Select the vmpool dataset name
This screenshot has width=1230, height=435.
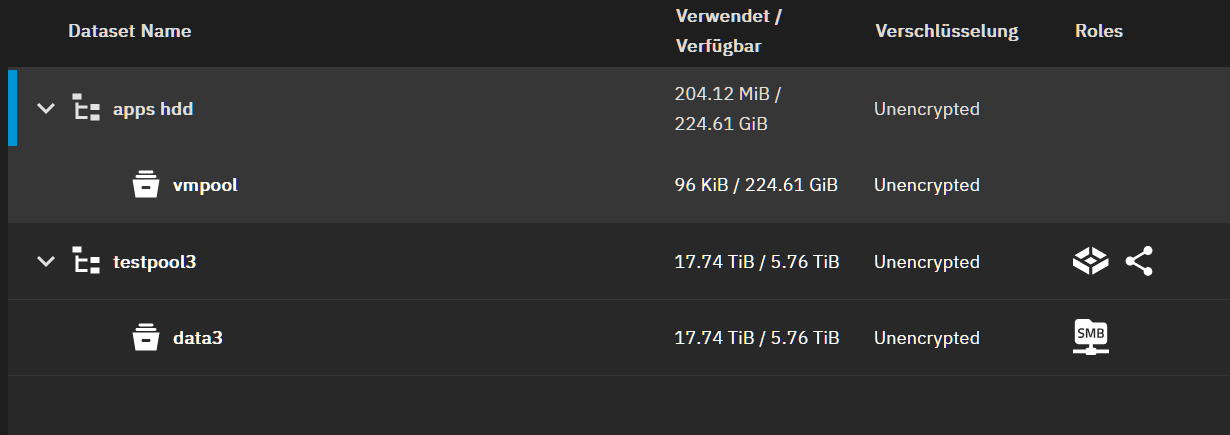click(x=205, y=185)
